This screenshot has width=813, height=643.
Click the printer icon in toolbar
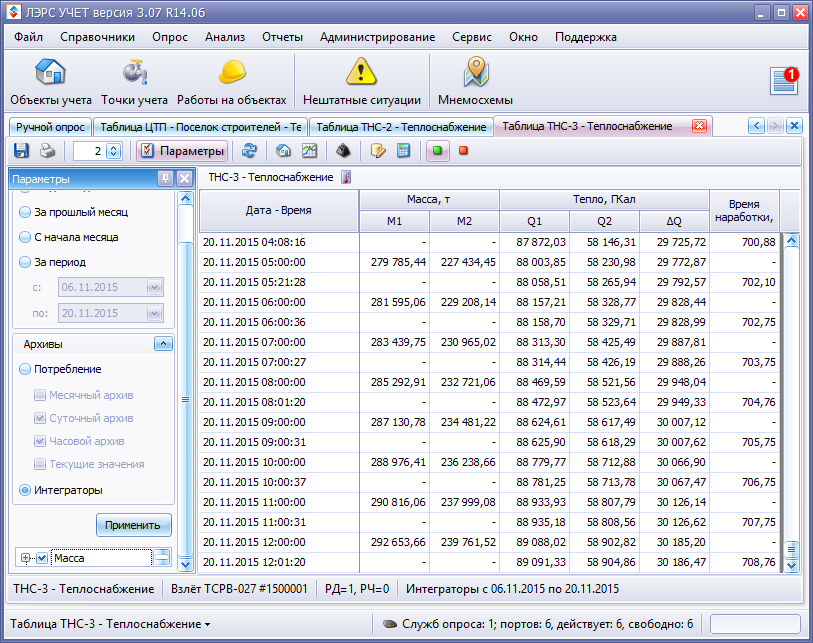[x=48, y=151]
